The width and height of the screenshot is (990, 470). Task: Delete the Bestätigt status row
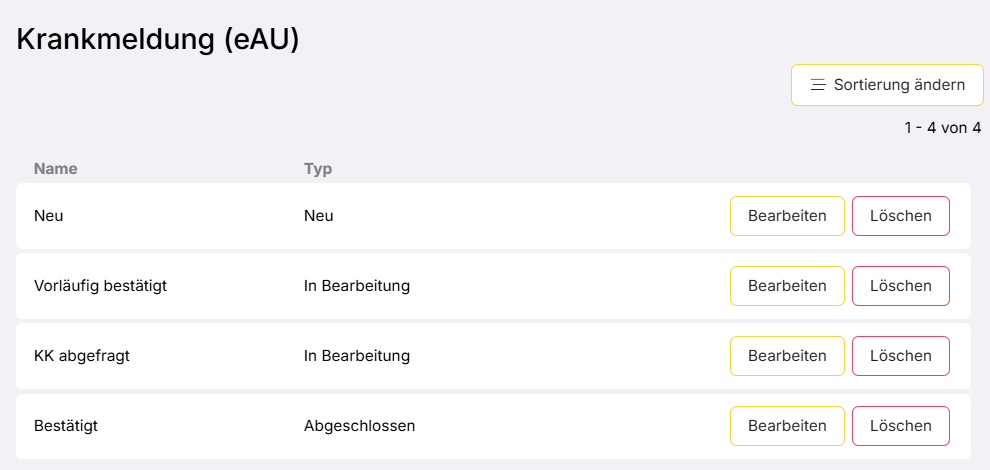[x=900, y=426]
